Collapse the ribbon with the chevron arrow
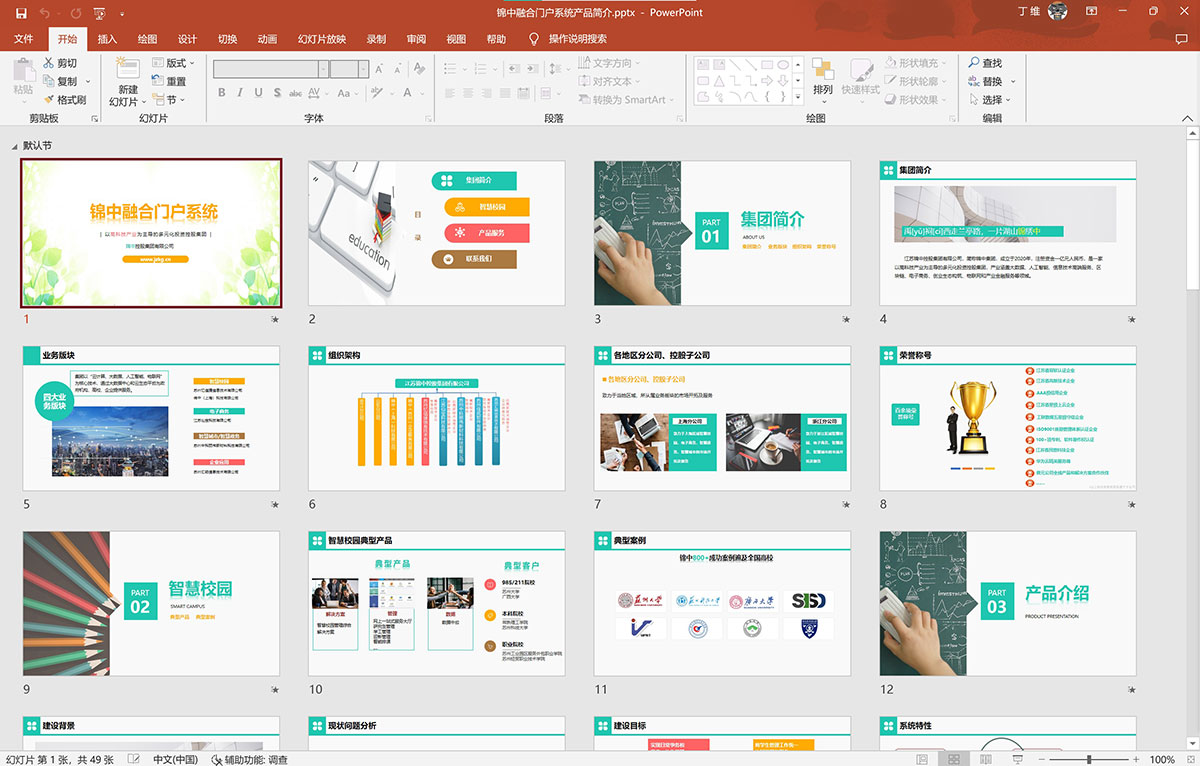The width and height of the screenshot is (1200, 766). pos(1188,118)
